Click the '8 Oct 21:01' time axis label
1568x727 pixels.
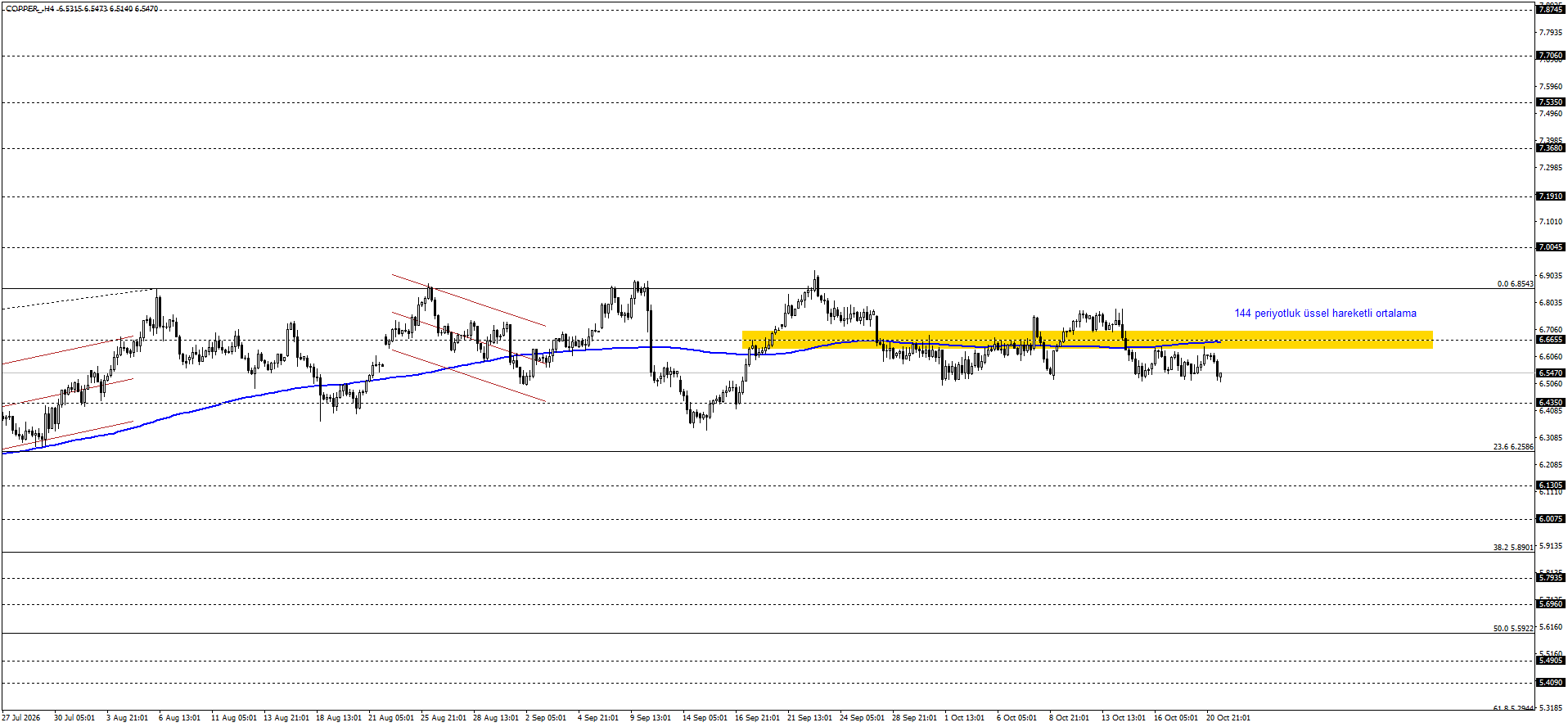coord(1069,718)
